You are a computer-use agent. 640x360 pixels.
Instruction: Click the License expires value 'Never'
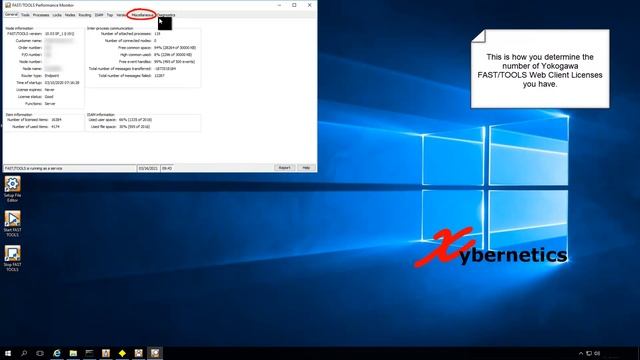pos(49,89)
